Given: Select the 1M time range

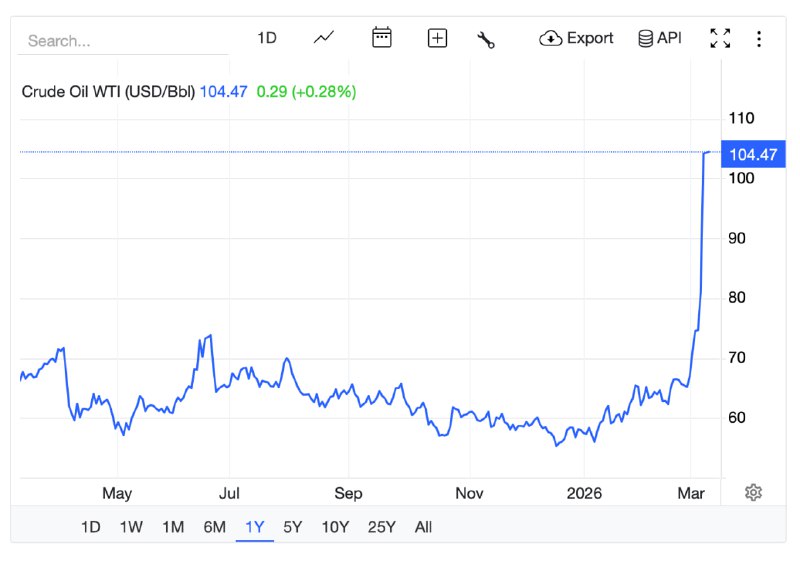Looking at the screenshot, I should point(173,527).
